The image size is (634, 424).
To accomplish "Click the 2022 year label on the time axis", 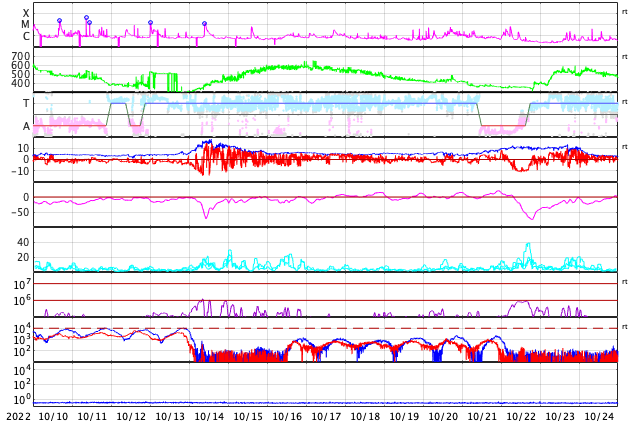I will 19,416.
